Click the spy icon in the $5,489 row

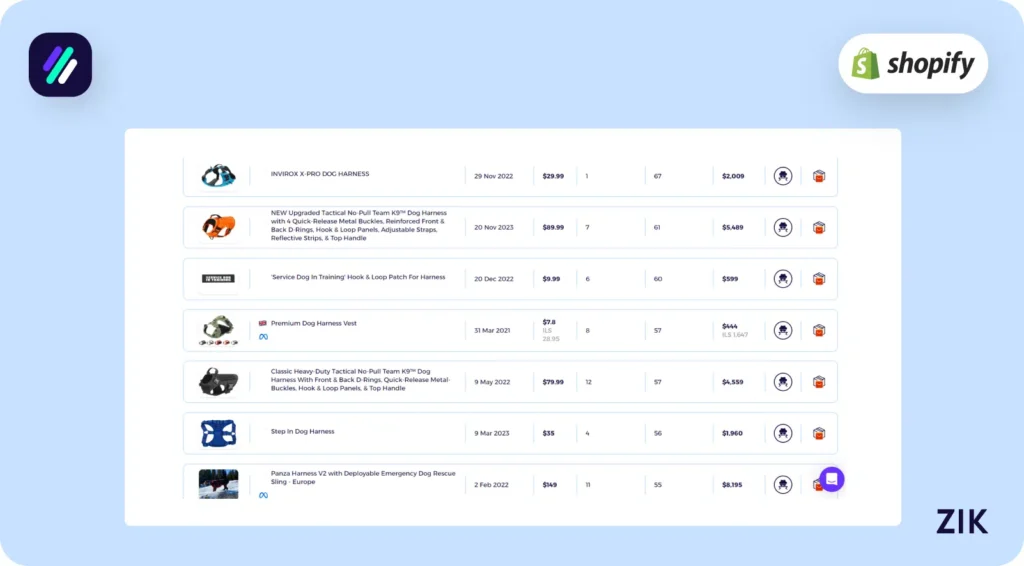pyautogui.click(x=783, y=227)
